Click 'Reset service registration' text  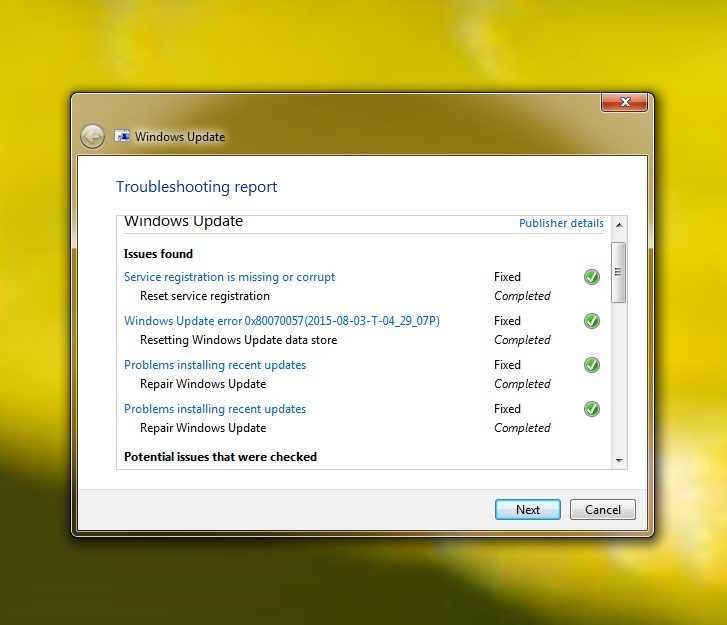tap(205, 296)
